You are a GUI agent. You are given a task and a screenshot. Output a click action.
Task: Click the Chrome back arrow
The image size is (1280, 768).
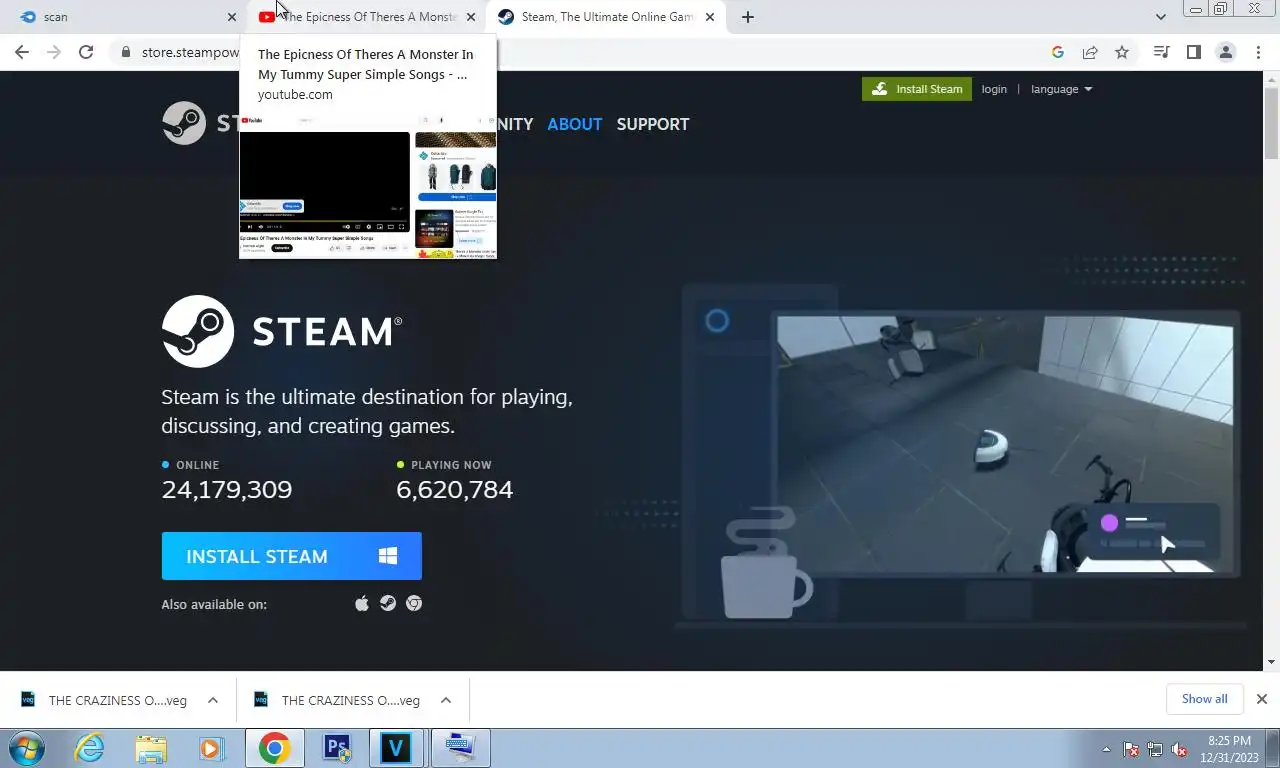point(22,52)
